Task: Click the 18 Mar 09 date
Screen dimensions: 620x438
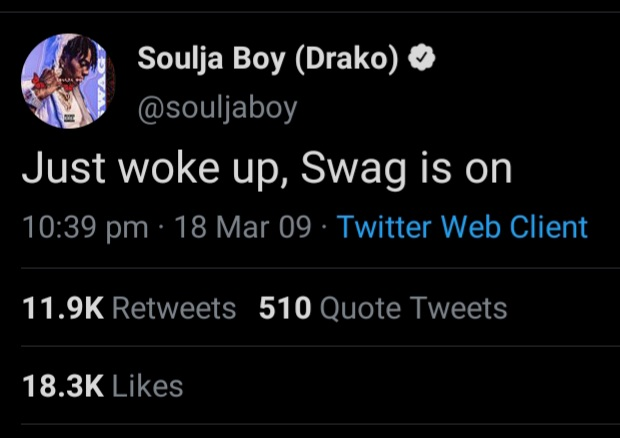Action: click(x=243, y=227)
